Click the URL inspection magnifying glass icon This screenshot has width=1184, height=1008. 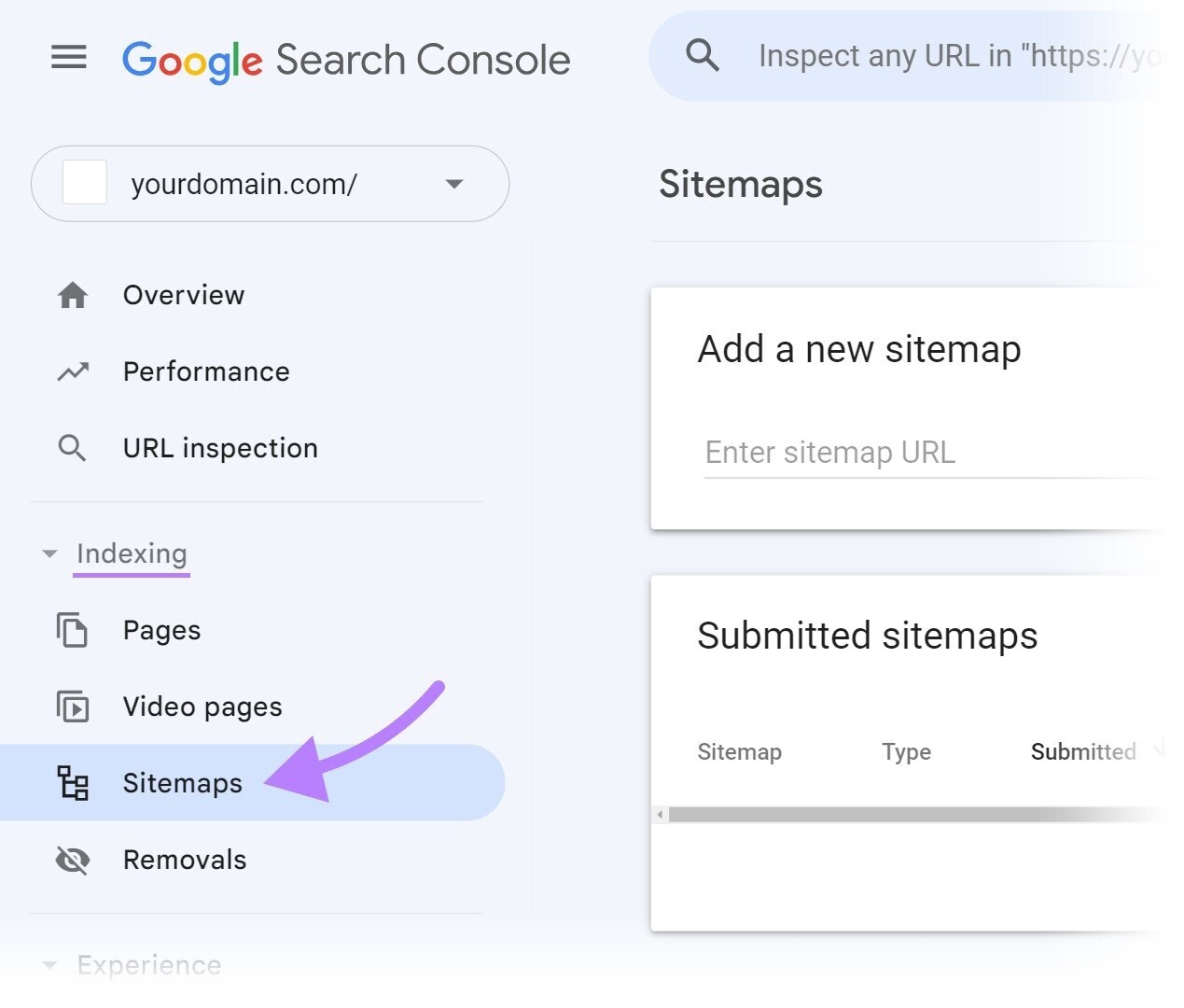pos(72,448)
